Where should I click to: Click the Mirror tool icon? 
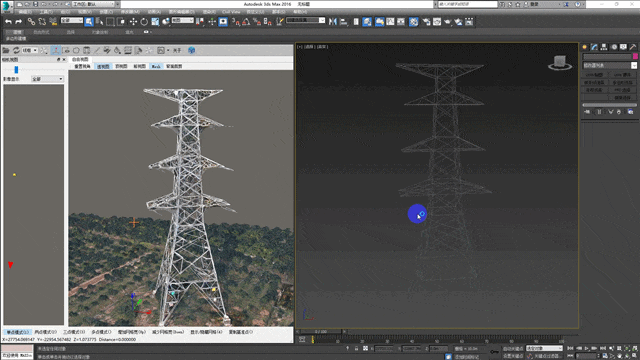coord(333,22)
